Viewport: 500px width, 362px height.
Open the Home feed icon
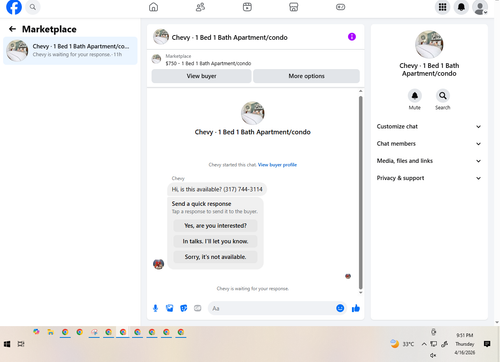[153, 7]
